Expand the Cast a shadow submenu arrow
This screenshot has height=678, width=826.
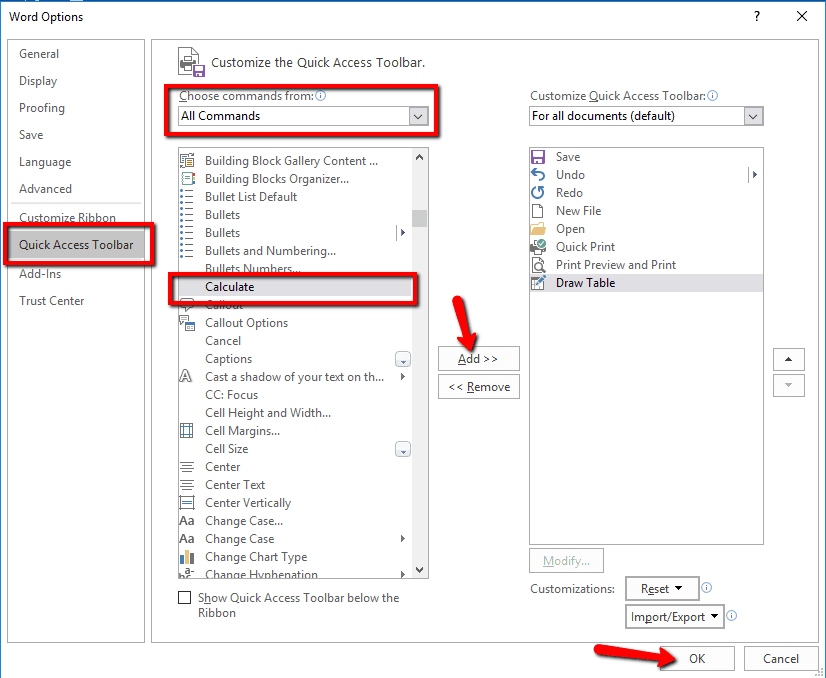(x=403, y=377)
